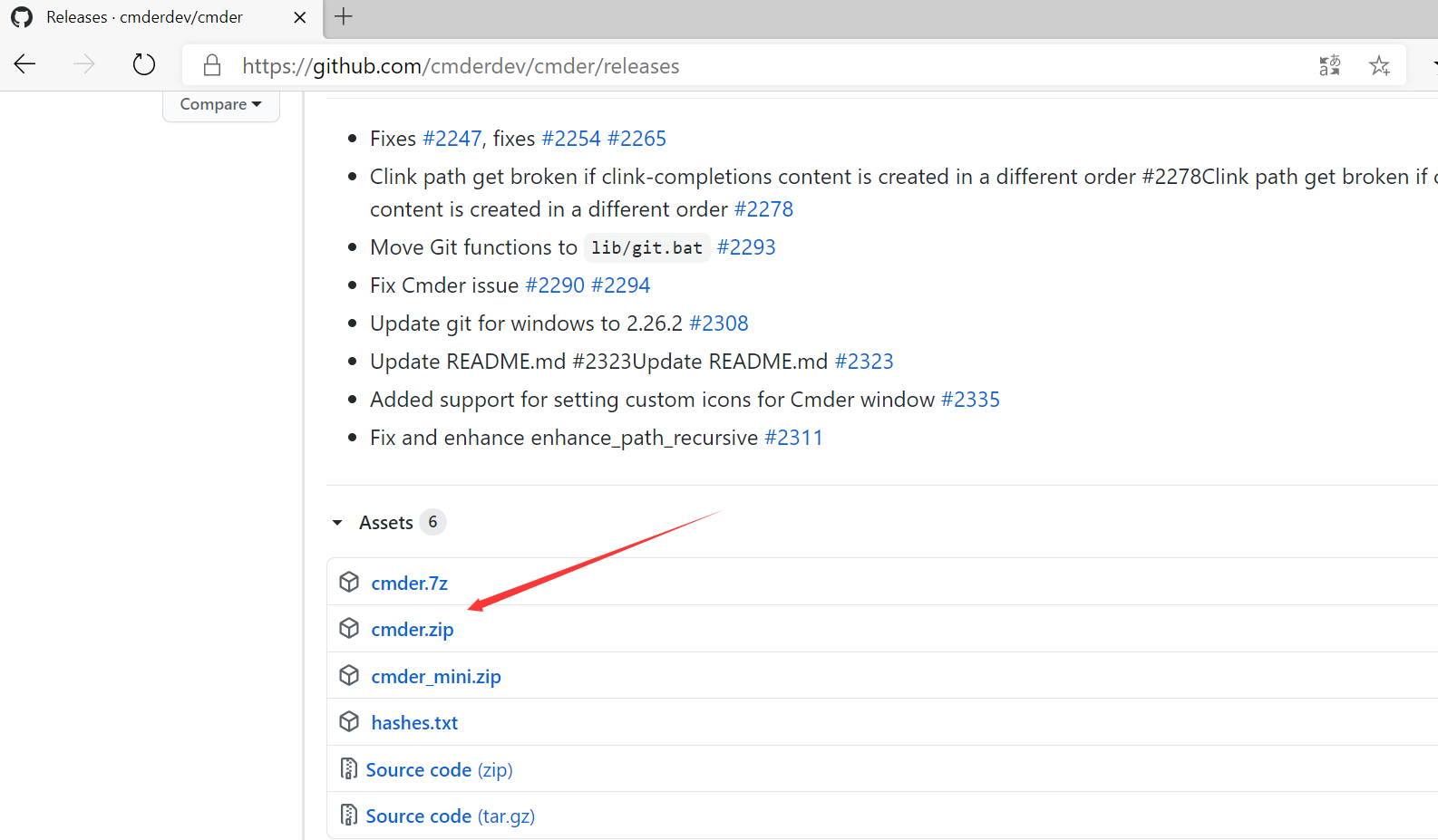Download the cmder.zip asset
The image size is (1438, 840).
point(413,630)
